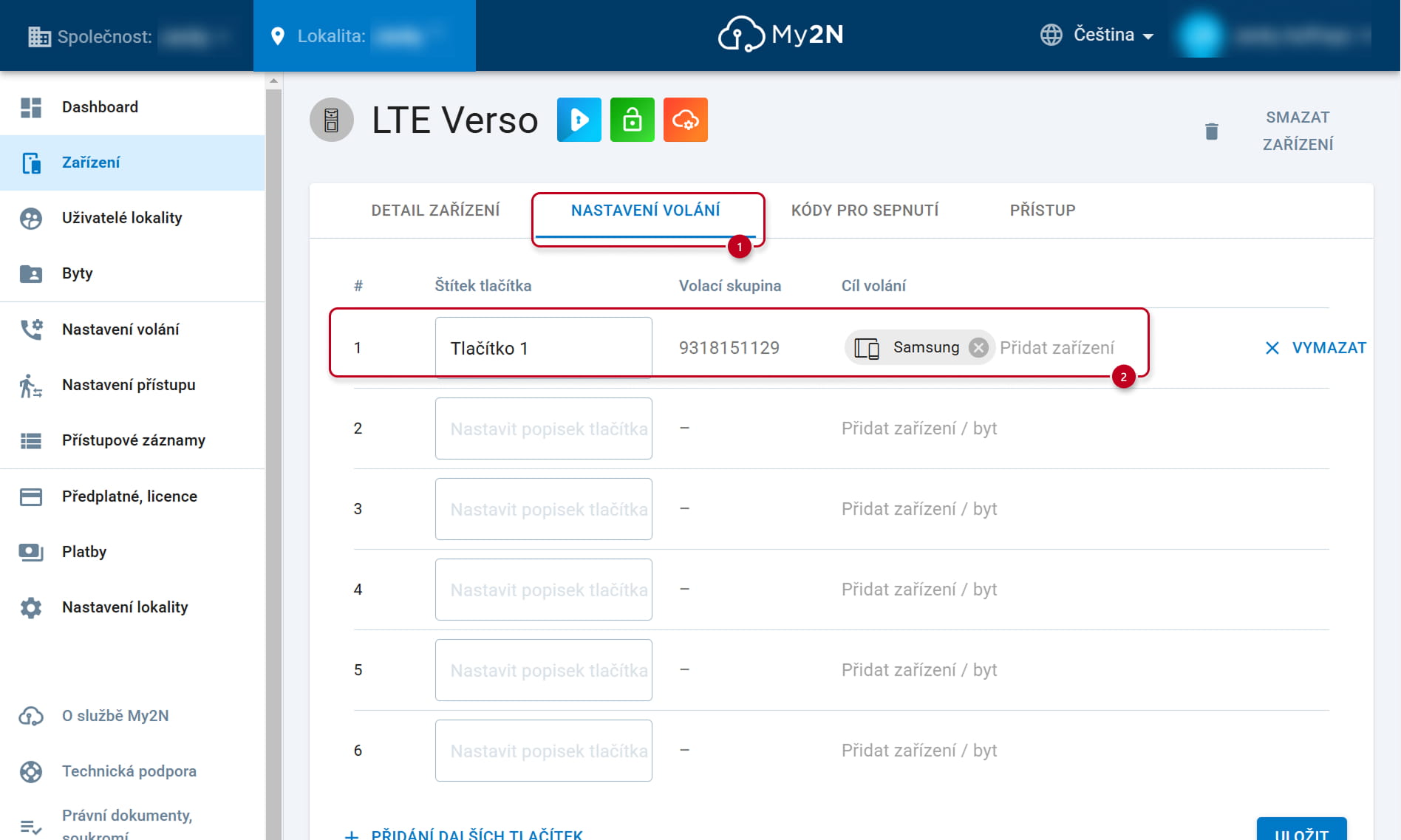The height and width of the screenshot is (840, 1401).
Task: Click Přidat zařízení field next to Samsung
Action: [1057, 348]
